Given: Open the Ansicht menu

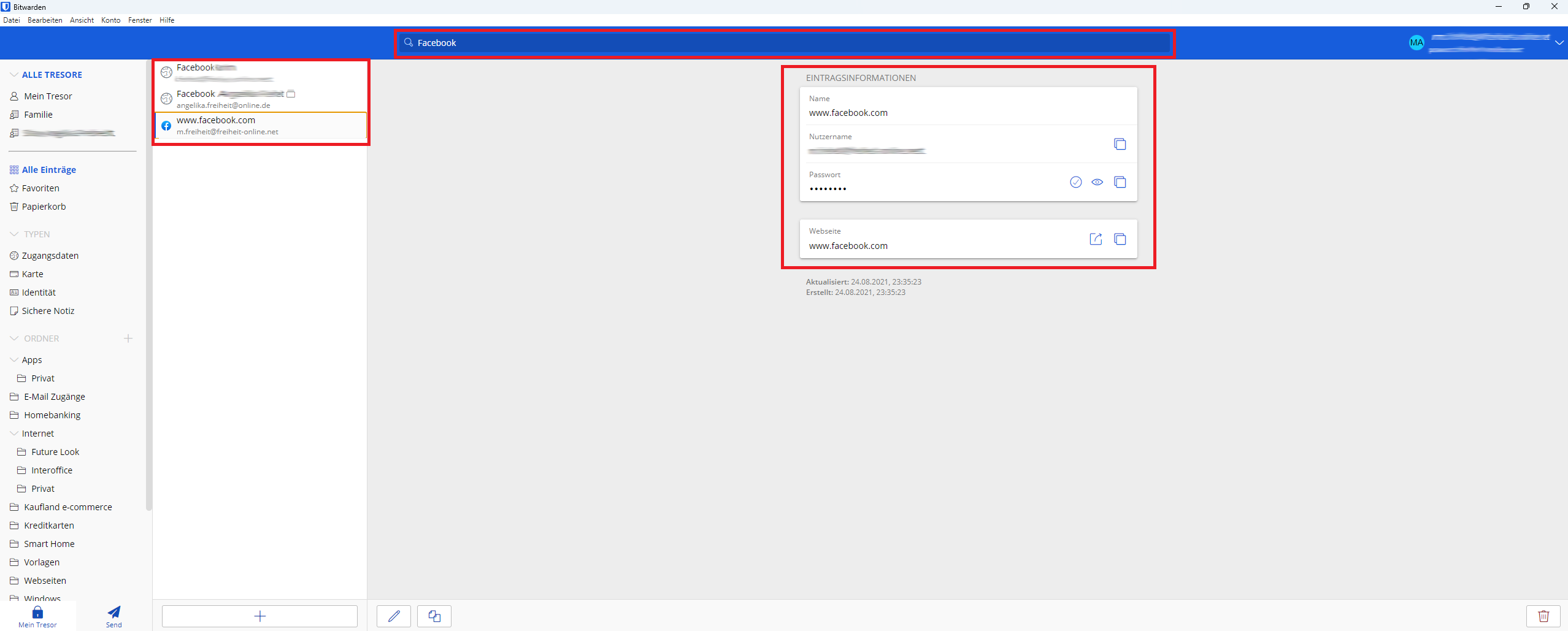Looking at the screenshot, I should 82,20.
